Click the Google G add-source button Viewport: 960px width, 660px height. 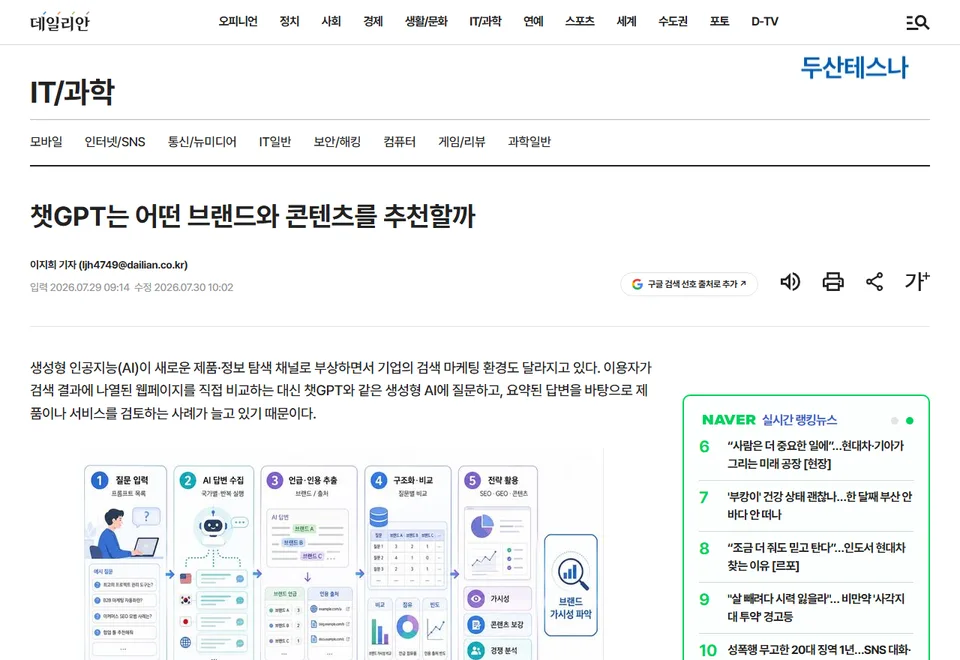tap(689, 284)
